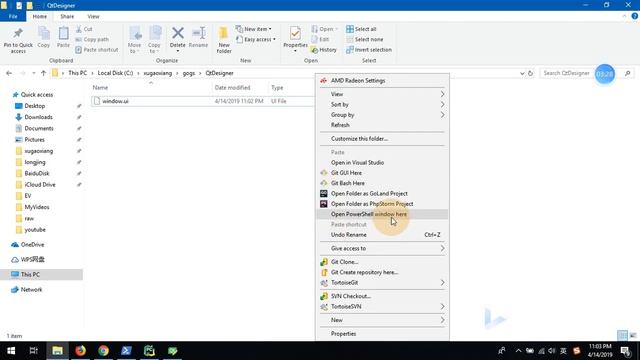Open the New item dropdown

[x=253, y=29]
